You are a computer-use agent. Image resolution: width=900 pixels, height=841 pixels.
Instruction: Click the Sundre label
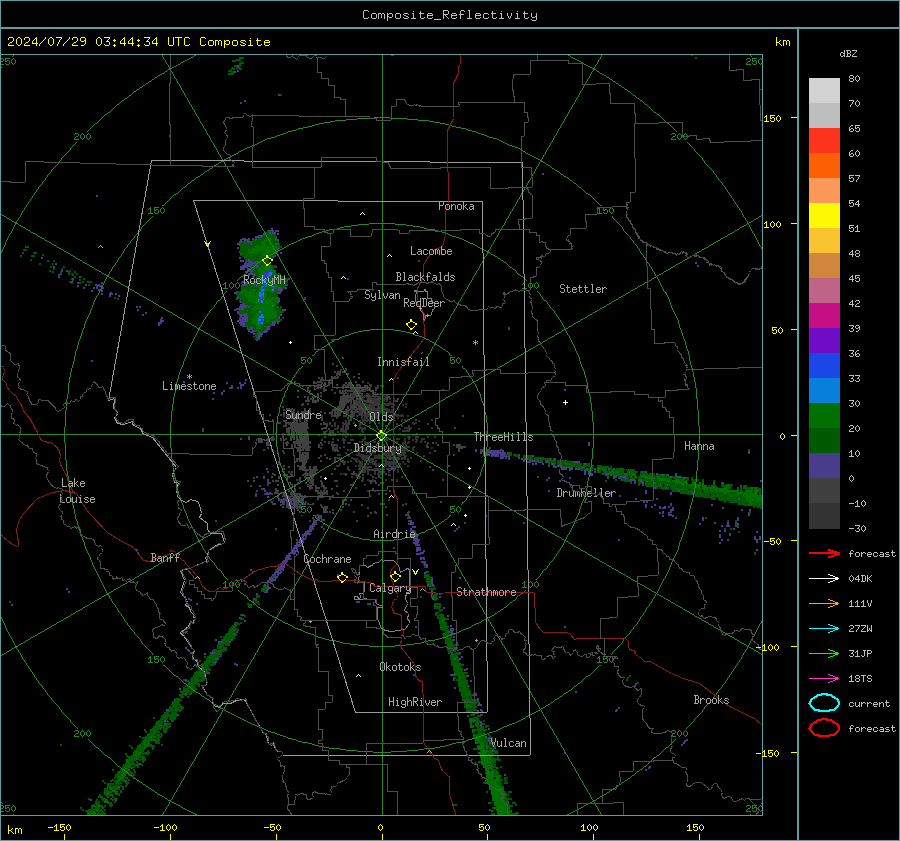[304, 414]
